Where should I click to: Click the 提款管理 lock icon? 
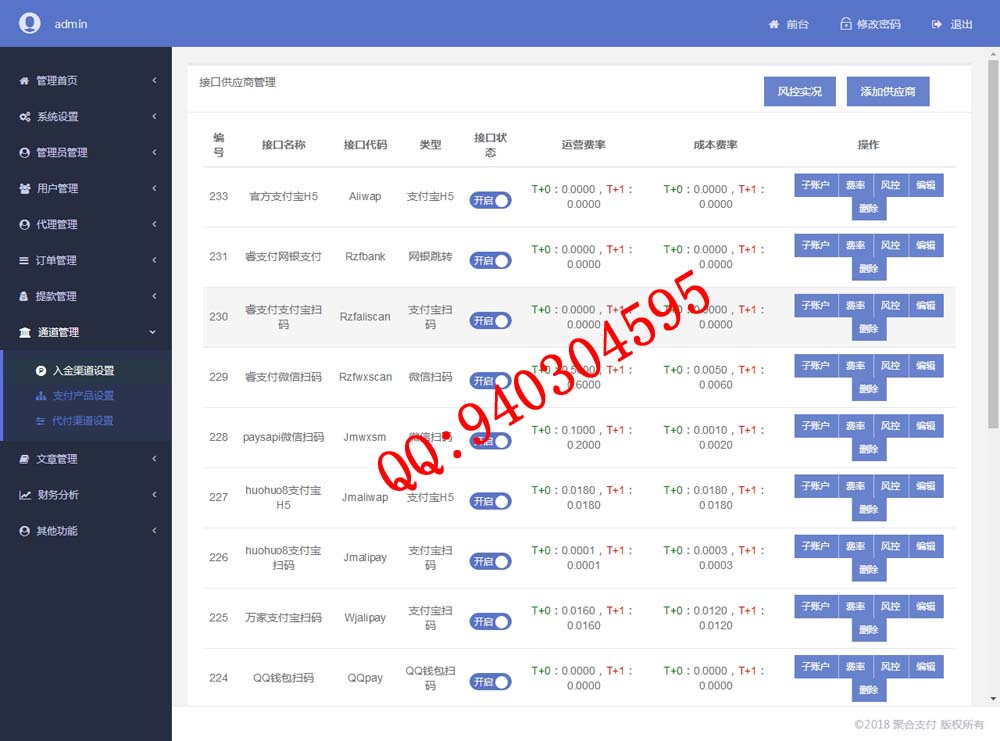pyautogui.click(x=24, y=296)
